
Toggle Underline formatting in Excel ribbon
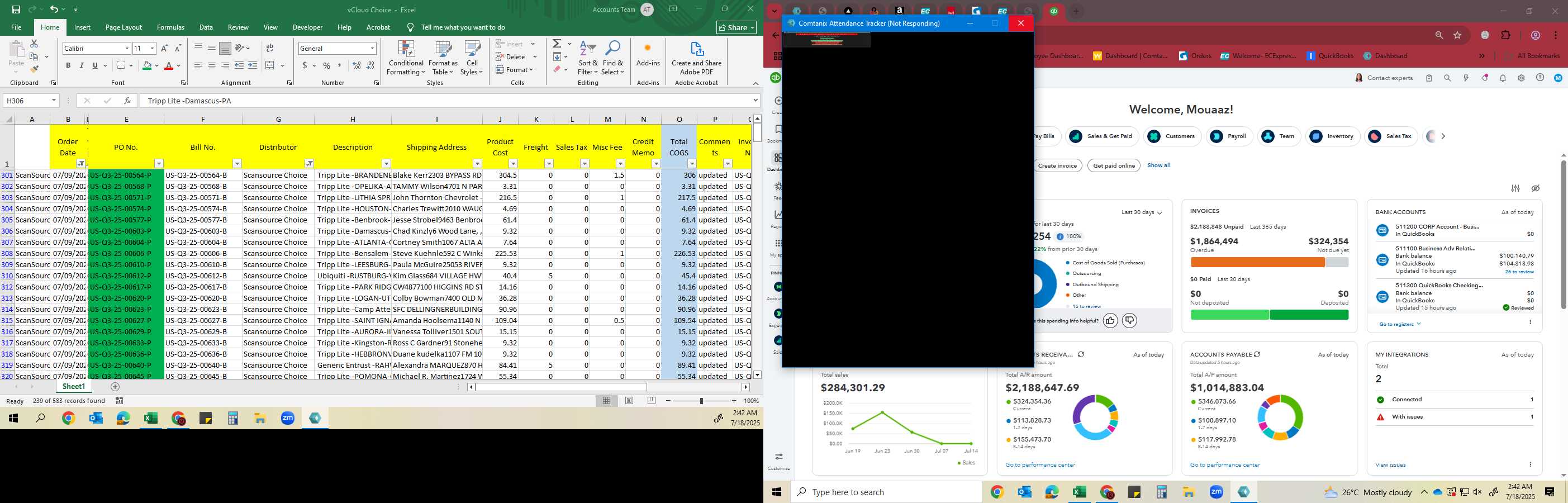coord(95,65)
